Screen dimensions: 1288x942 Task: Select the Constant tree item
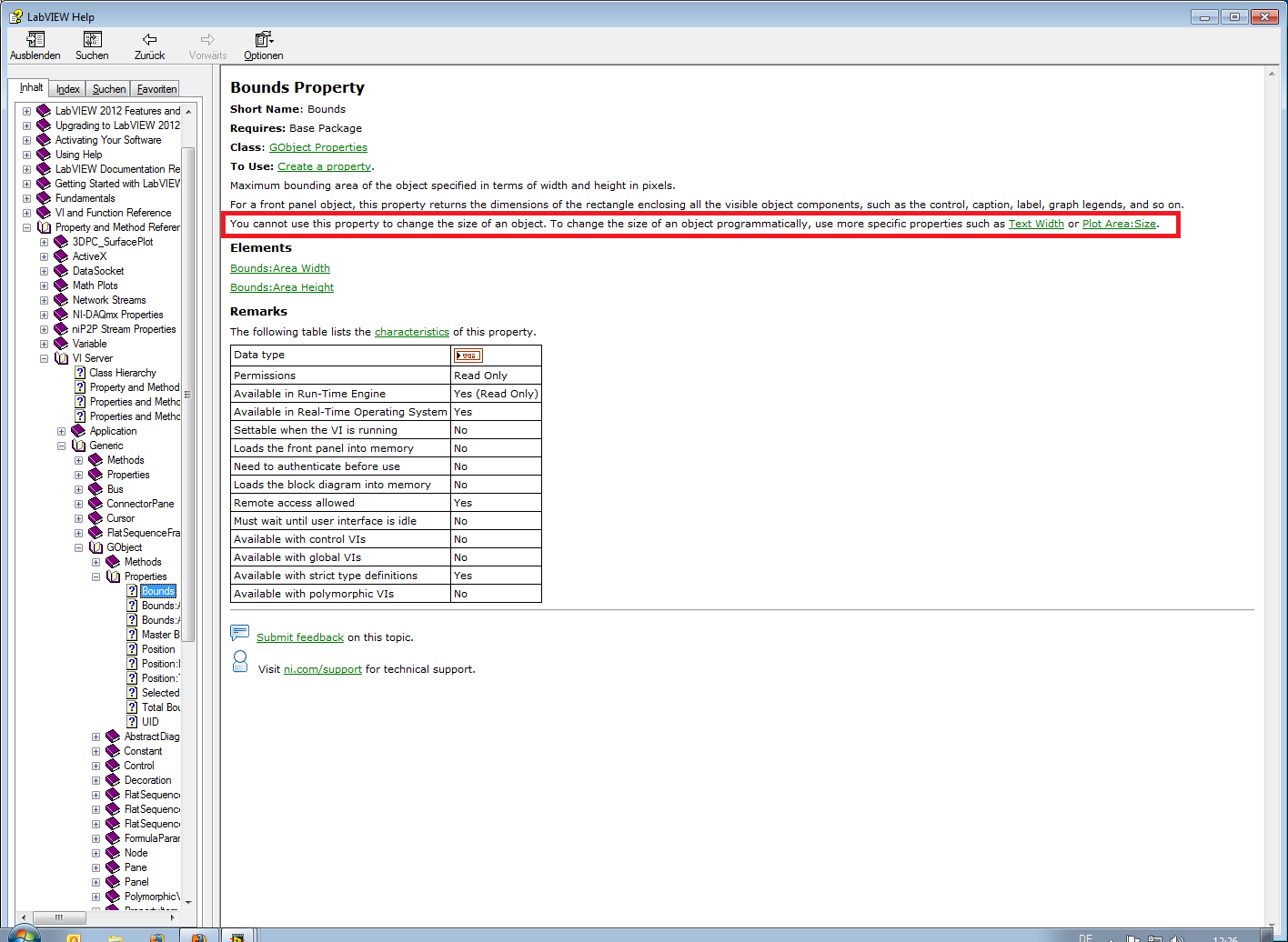point(143,751)
